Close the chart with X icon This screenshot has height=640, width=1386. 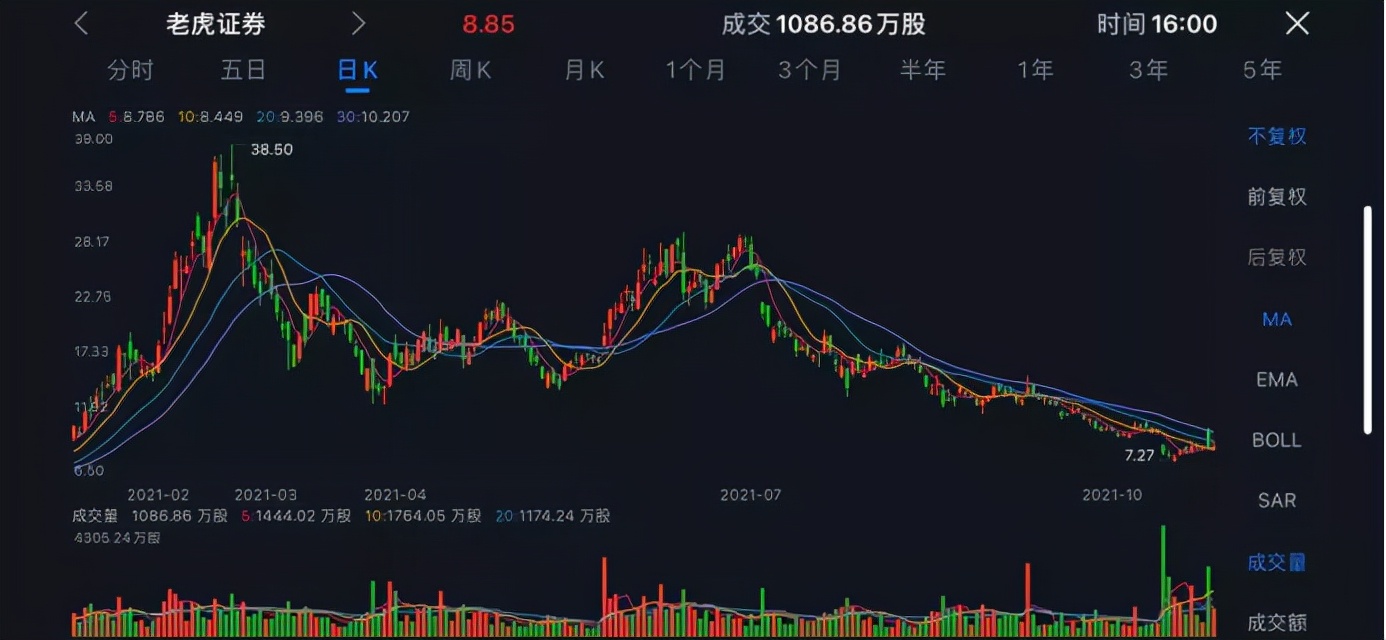tap(1297, 24)
